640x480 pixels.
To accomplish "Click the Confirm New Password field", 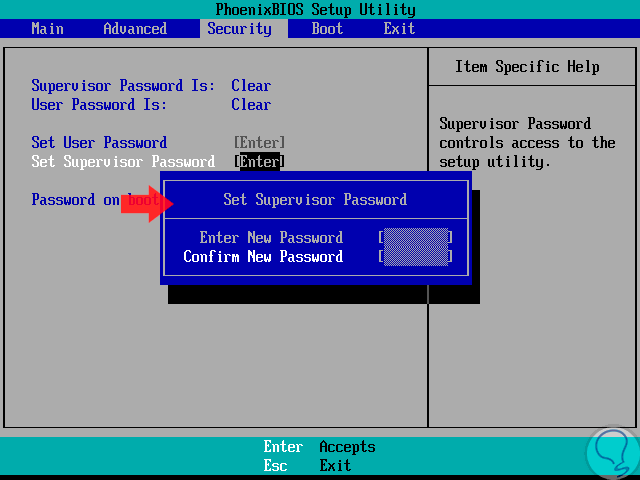I will pyautogui.click(x=416, y=256).
